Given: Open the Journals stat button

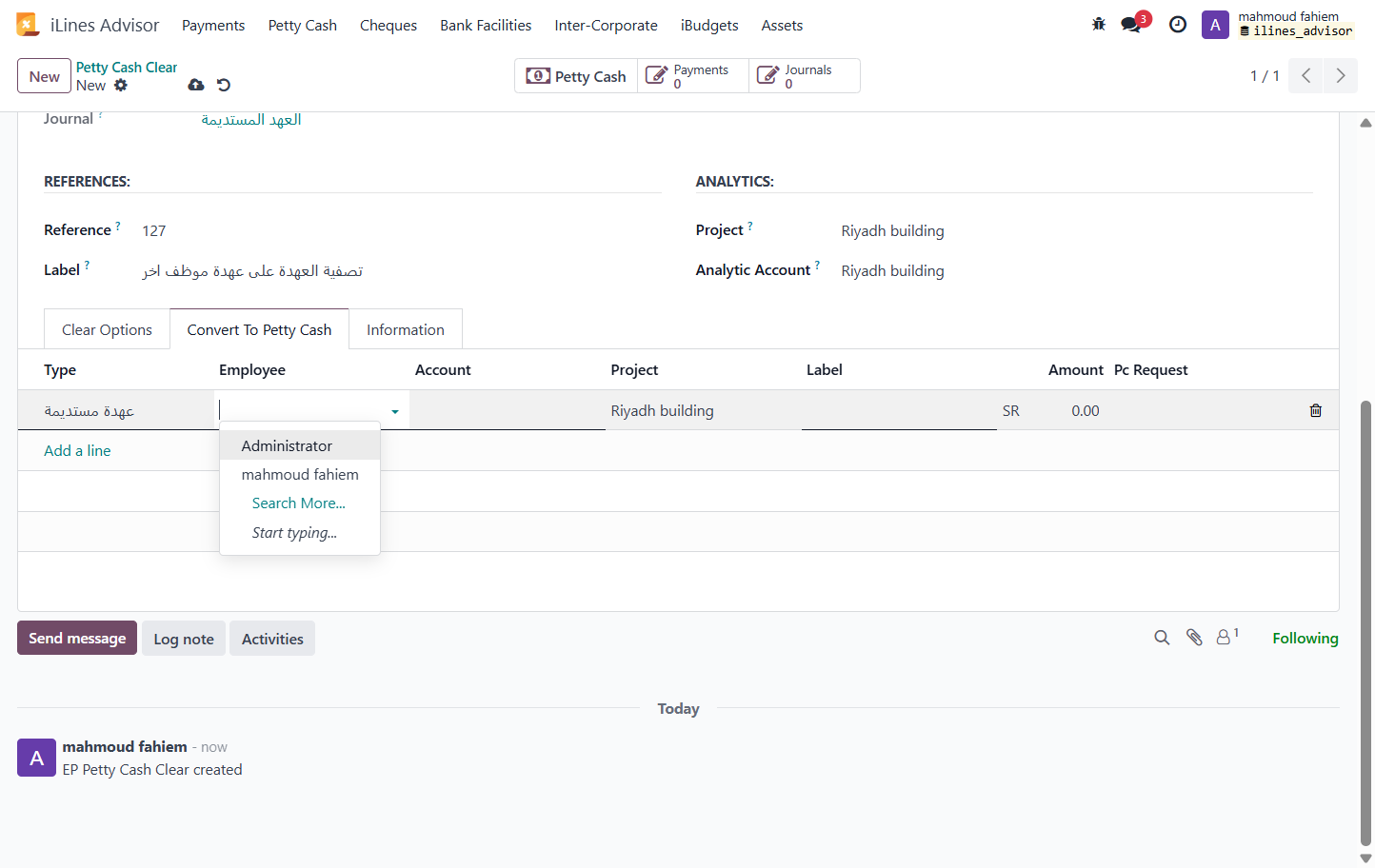Looking at the screenshot, I should [805, 76].
